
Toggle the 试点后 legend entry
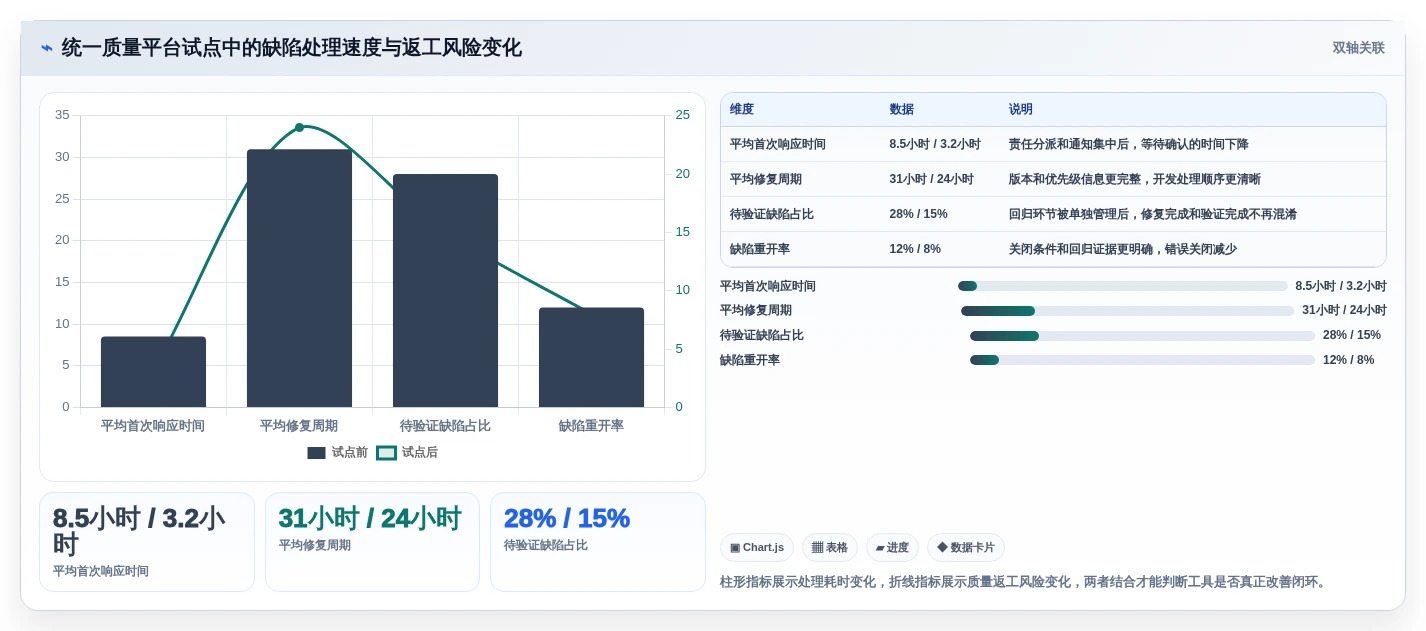click(407, 453)
